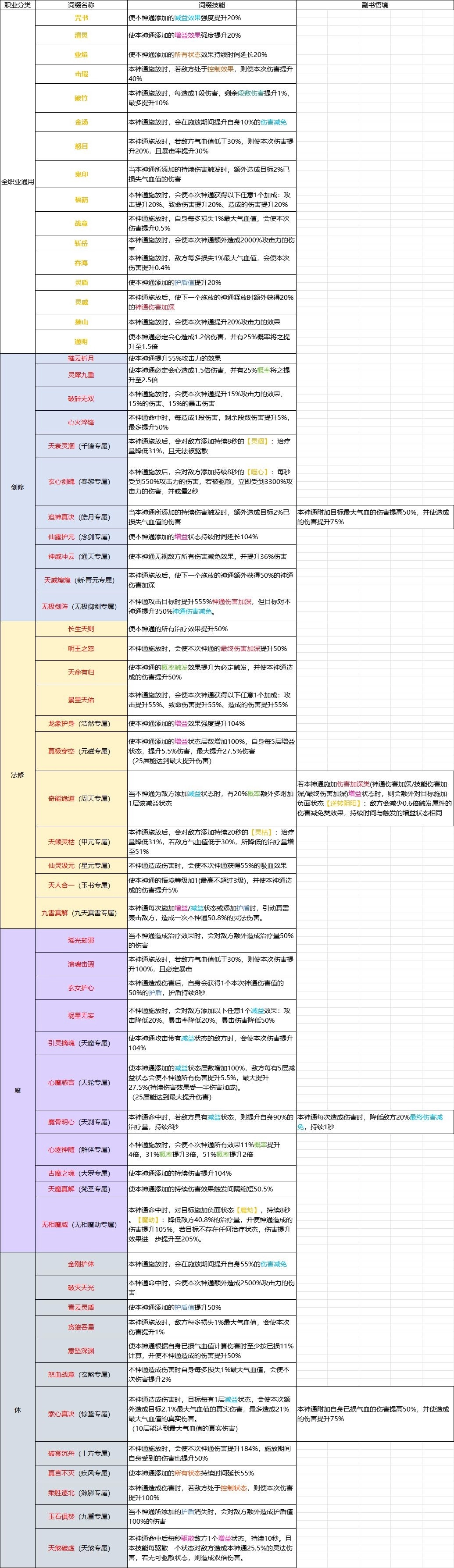Click the 词缀技能 column header

click(211, 5)
